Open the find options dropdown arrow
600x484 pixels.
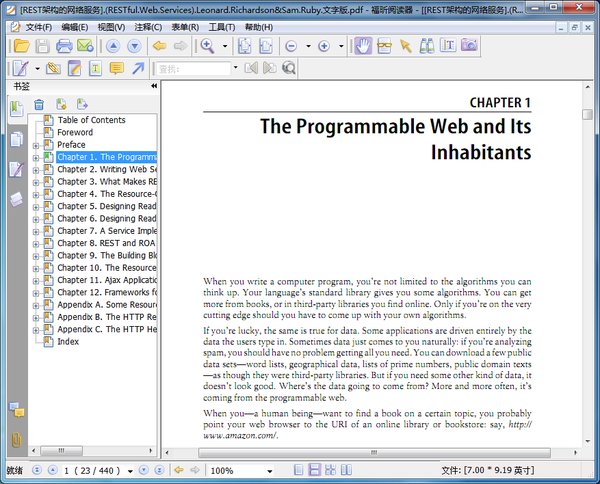235,68
